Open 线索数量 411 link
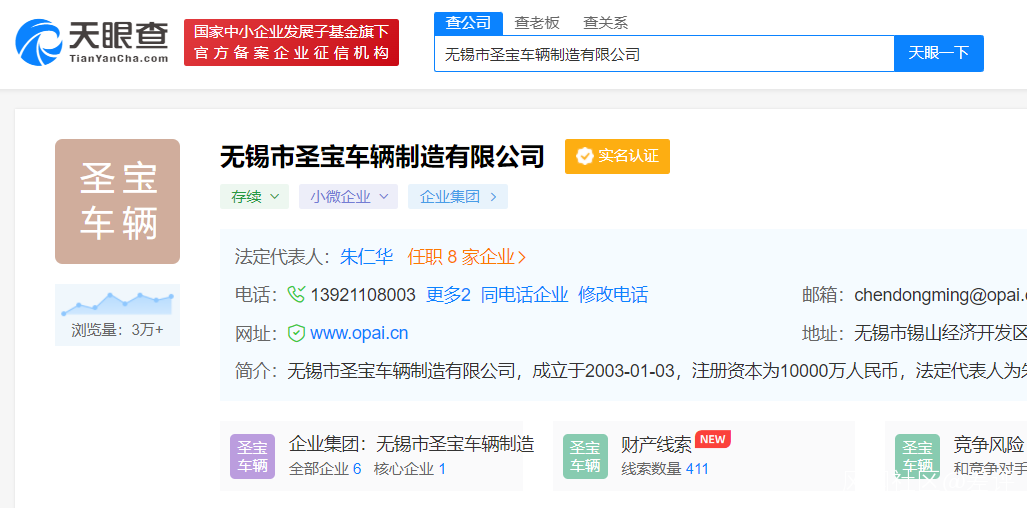This screenshot has height=508, width=1027. (665, 469)
